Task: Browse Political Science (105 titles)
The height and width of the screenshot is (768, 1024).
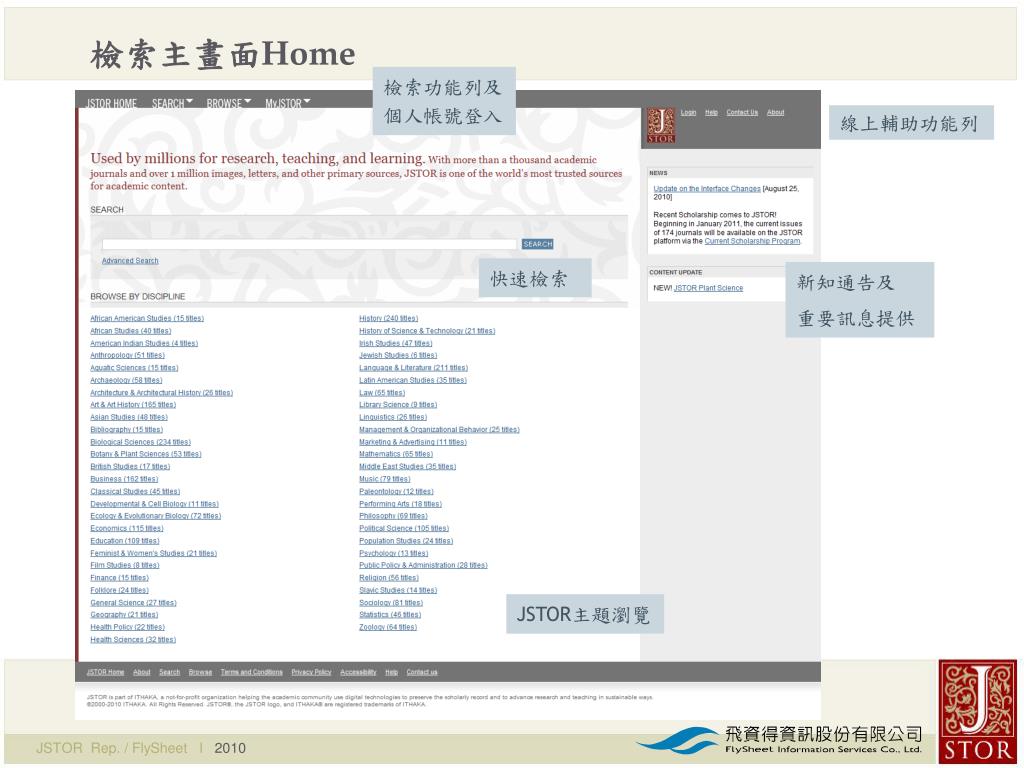Action: (x=404, y=528)
